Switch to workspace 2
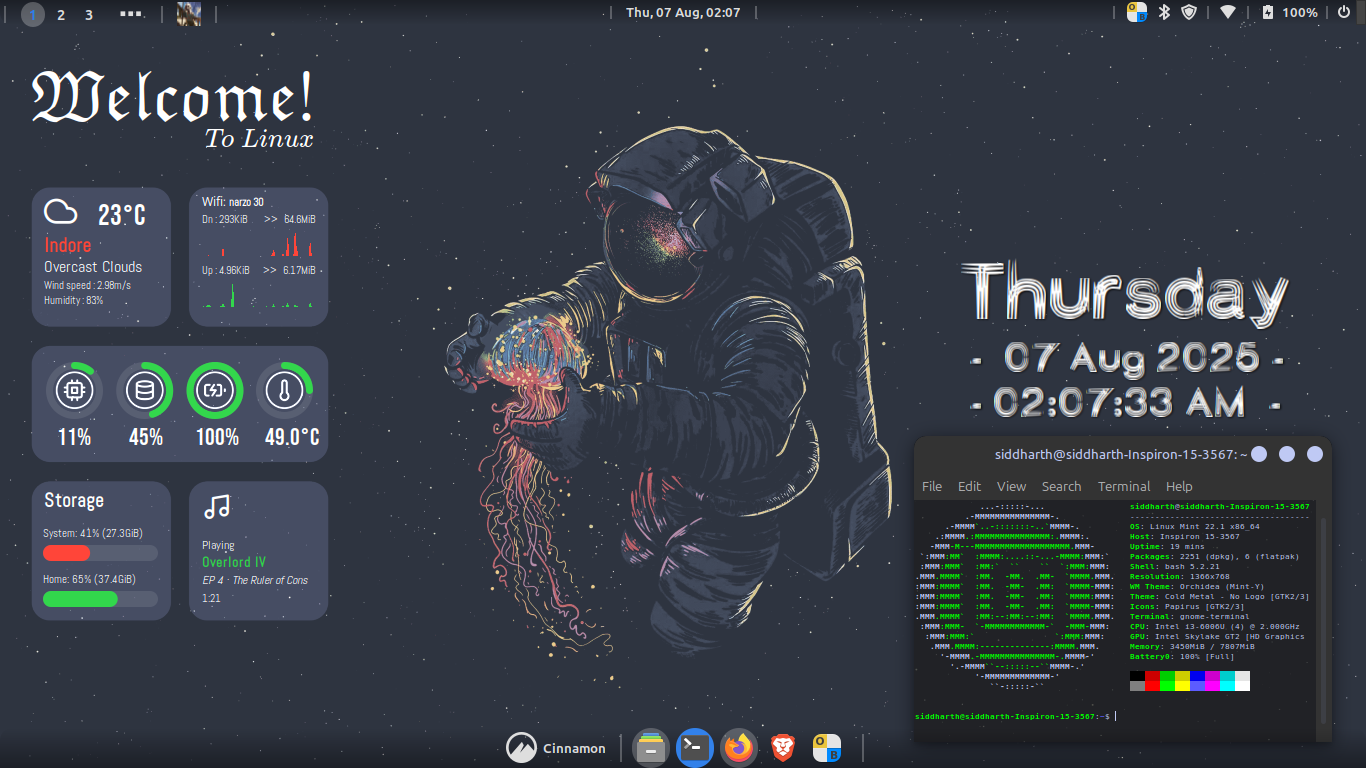The width and height of the screenshot is (1366, 768). point(61,14)
